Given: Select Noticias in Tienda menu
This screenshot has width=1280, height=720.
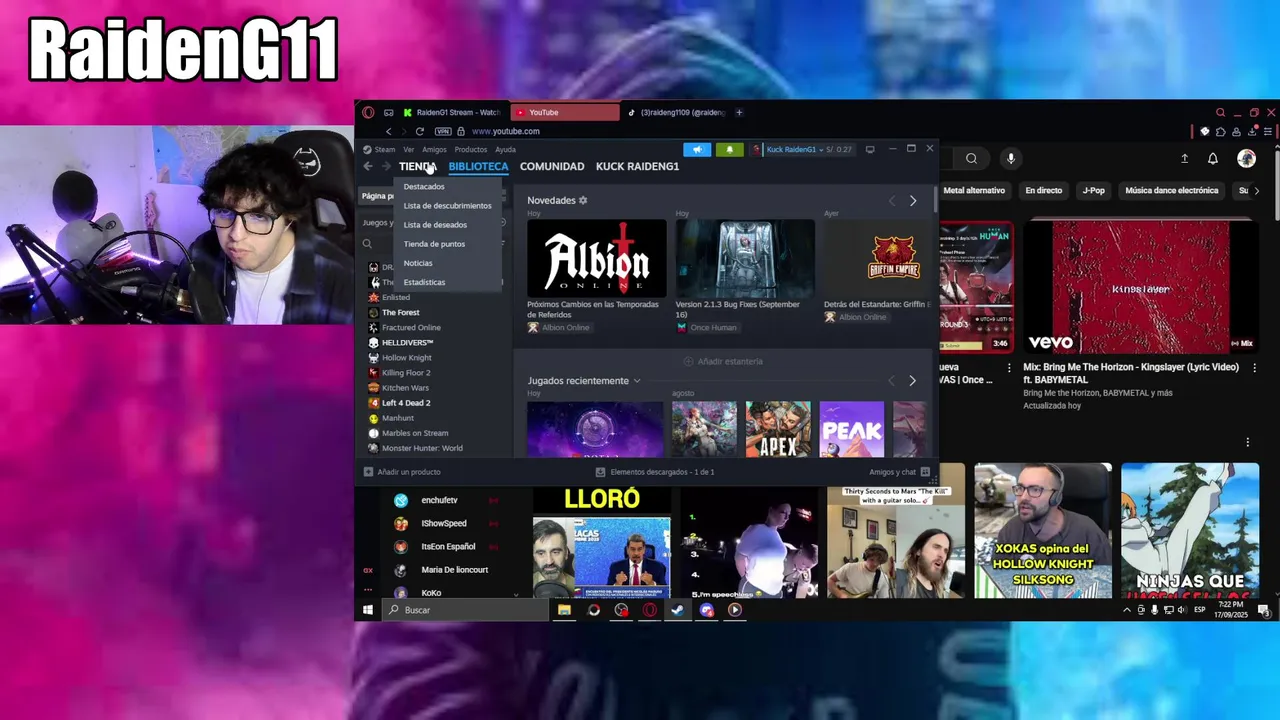Looking at the screenshot, I should (x=418, y=263).
